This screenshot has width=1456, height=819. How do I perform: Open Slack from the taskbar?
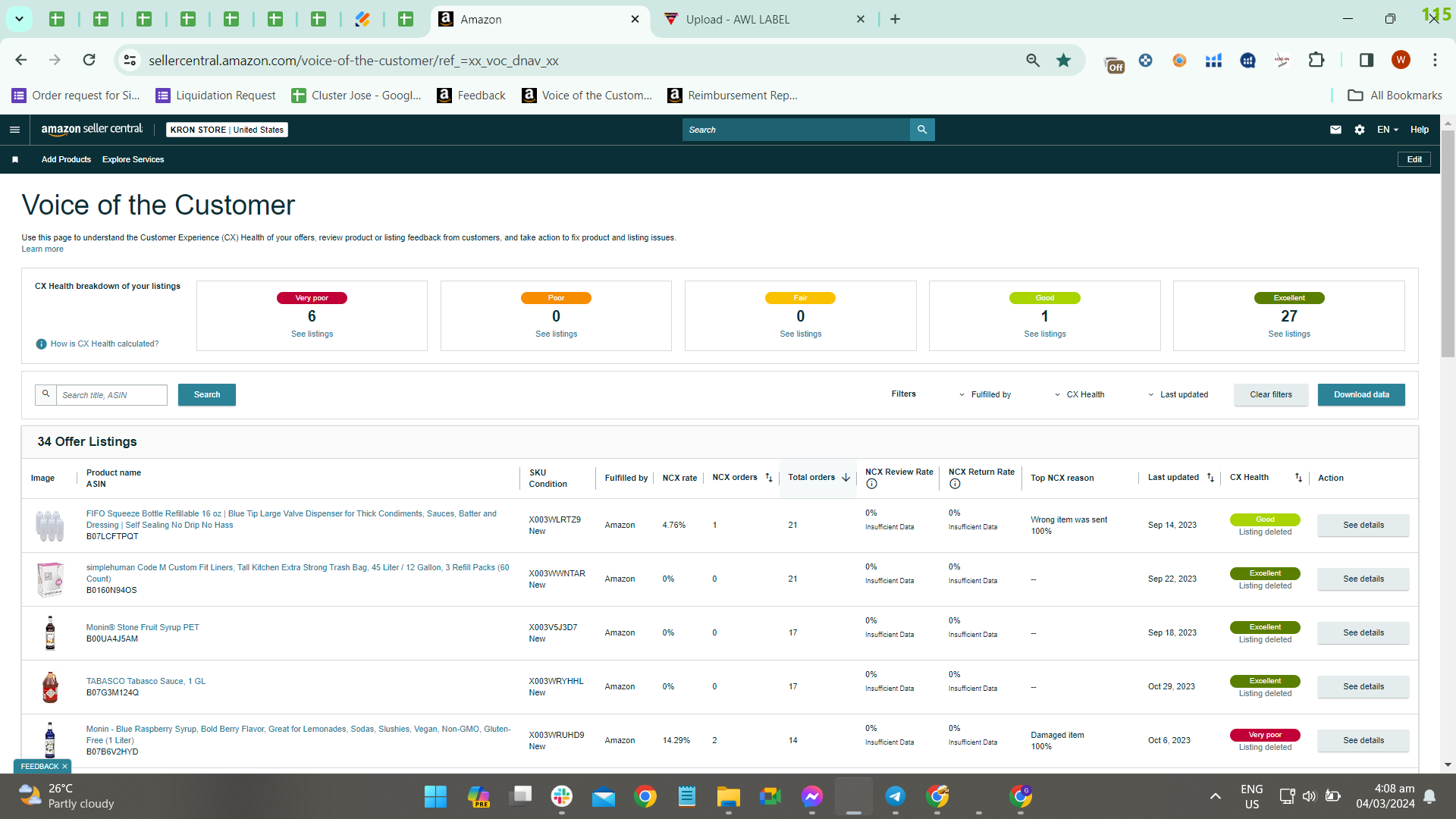point(562,796)
